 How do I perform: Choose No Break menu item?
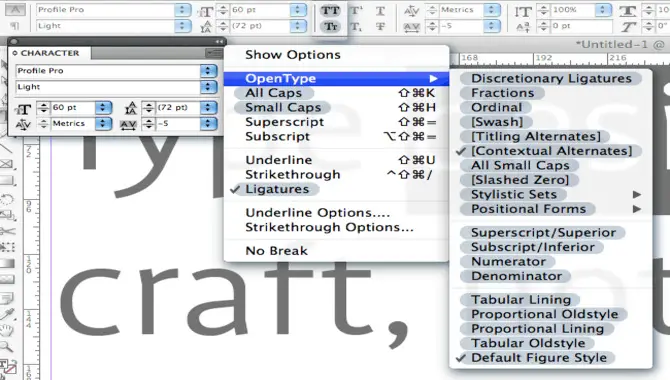pyautogui.click(x=276, y=251)
